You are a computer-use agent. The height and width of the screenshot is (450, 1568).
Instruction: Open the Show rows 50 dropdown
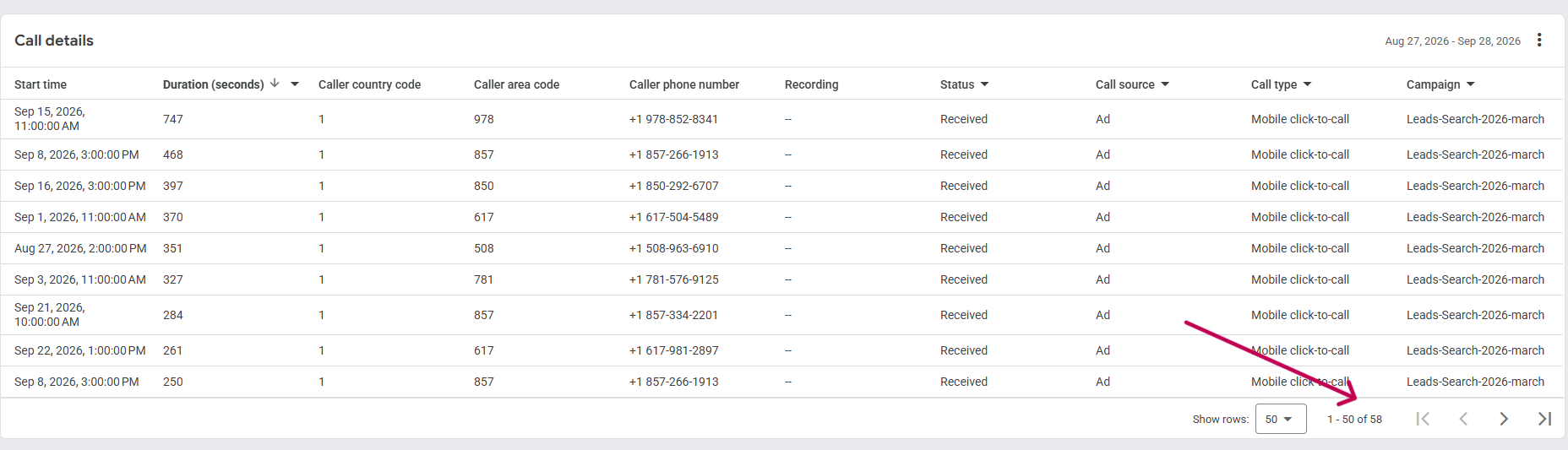[x=1281, y=419]
